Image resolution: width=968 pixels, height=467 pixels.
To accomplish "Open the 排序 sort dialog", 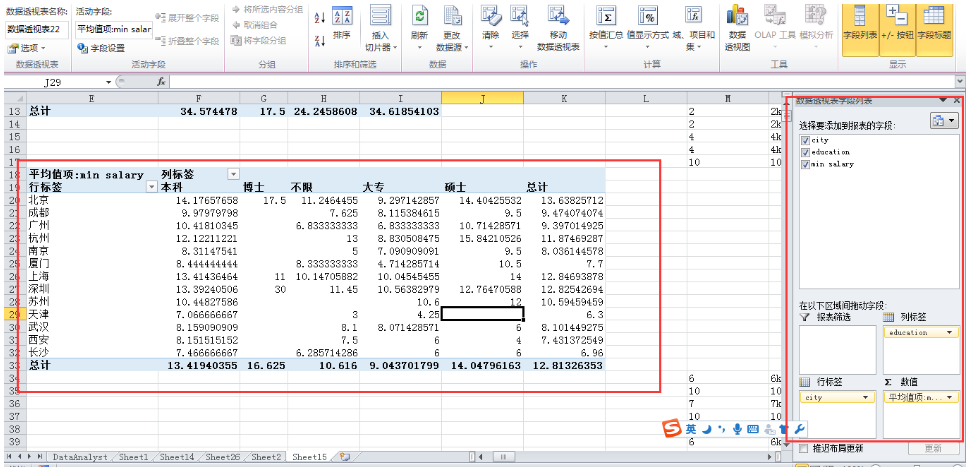I will pos(341,23).
